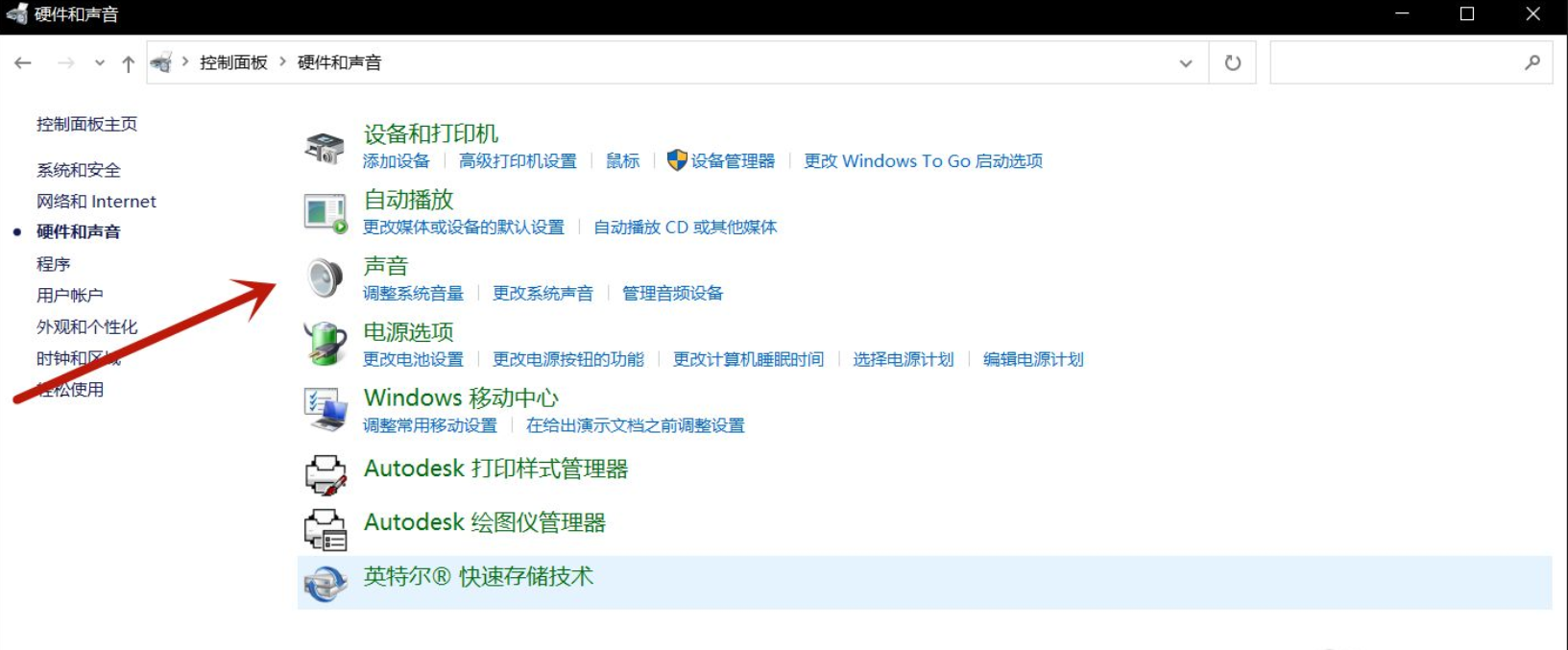Click 控制面板 in the breadcrumb path
1568x650 pixels.
coord(233,62)
